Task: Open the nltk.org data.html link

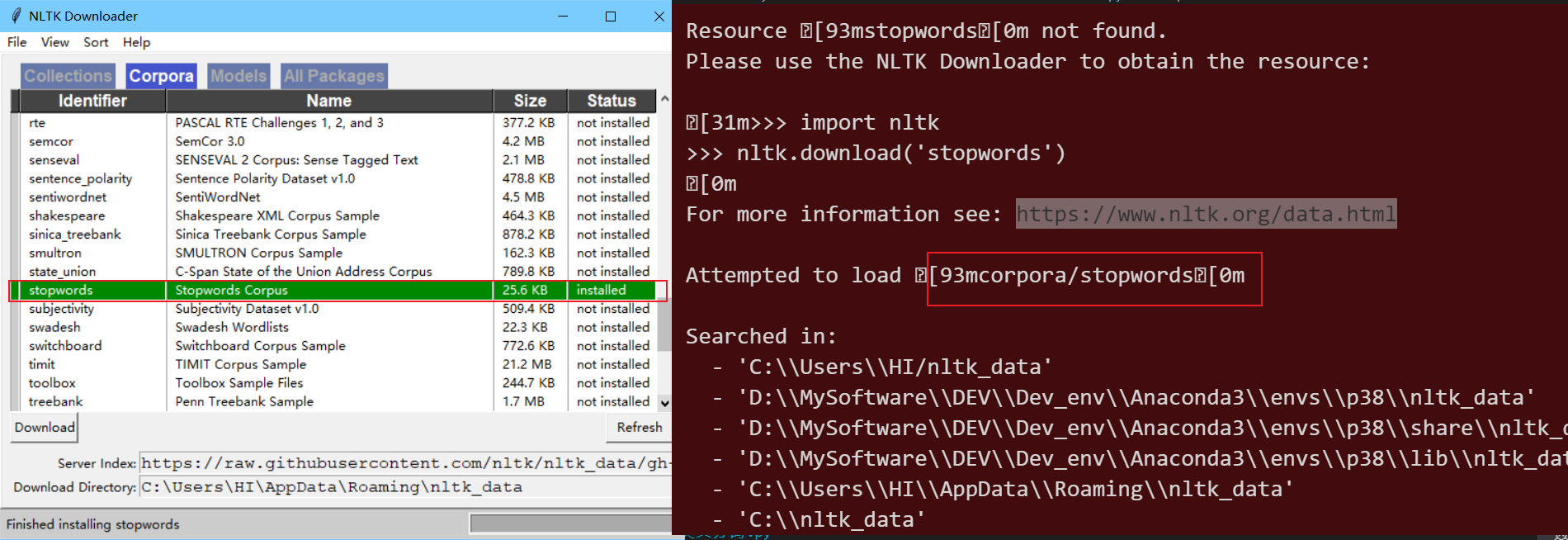Action: click(1206, 214)
